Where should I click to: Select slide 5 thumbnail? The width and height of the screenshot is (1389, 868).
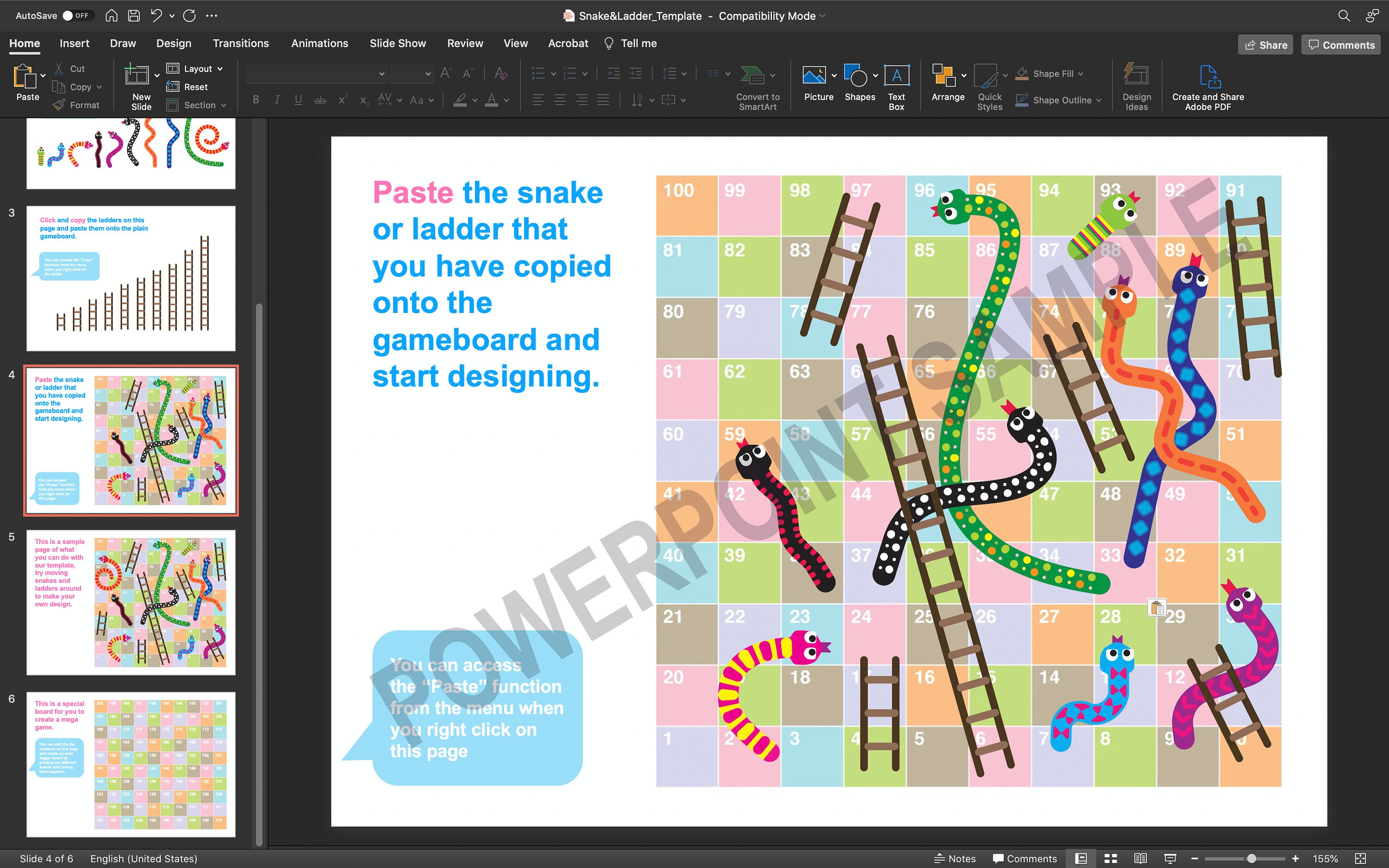[131, 603]
